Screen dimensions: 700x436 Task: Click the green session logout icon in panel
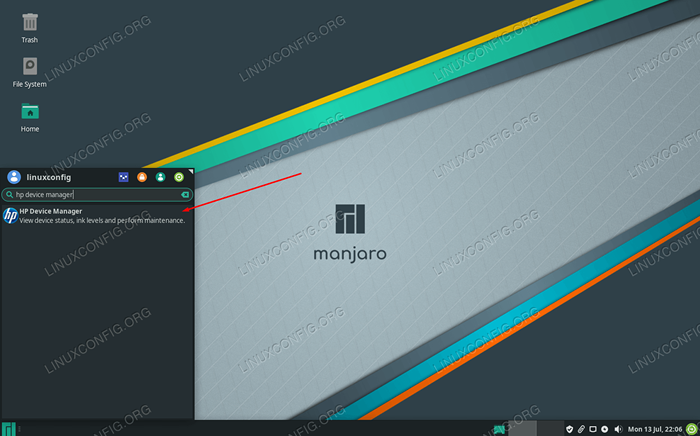[x=692, y=429]
